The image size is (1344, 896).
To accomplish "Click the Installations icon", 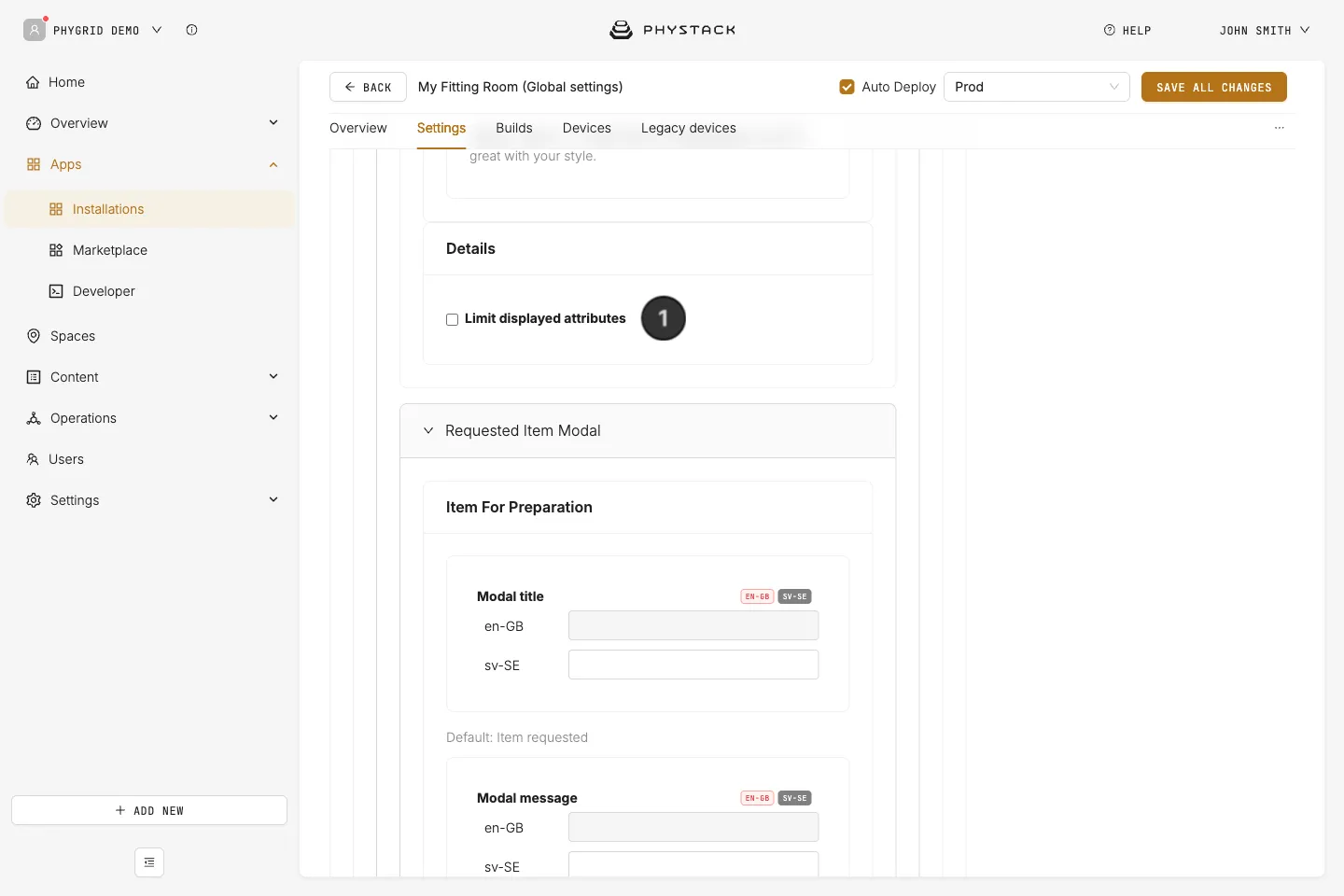I will point(56,209).
